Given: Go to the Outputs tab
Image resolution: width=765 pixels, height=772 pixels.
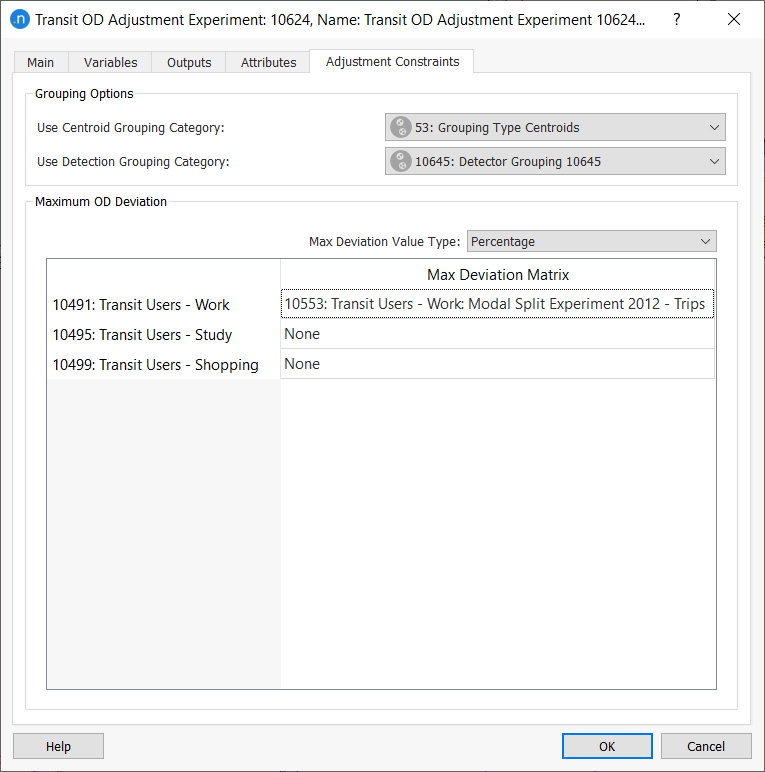Looking at the screenshot, I should tap(189, 62).
